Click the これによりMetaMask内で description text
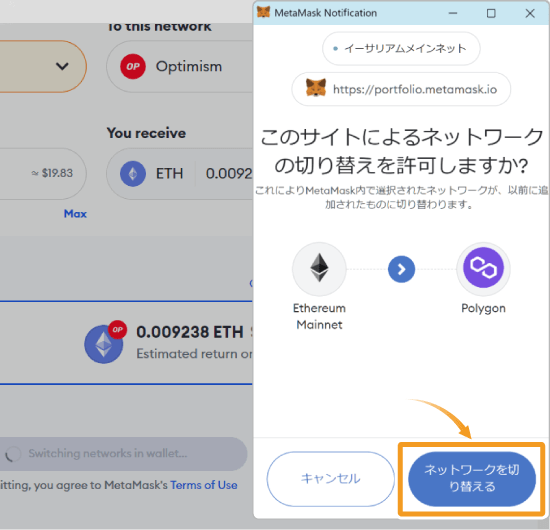550x530 pixels. 401,197
